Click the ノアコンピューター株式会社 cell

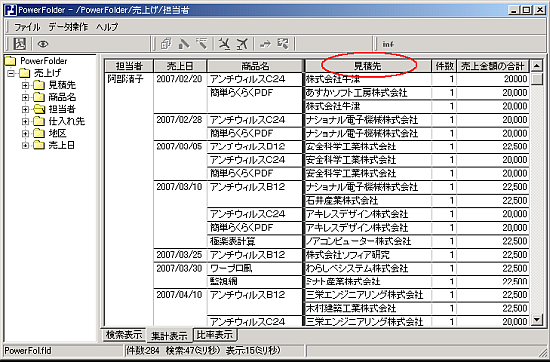pyautogui.click(x=368, y=241)
